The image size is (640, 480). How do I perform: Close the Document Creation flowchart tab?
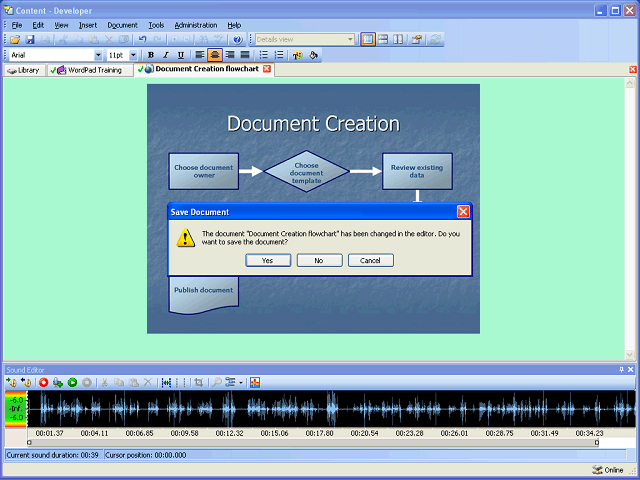pyautogui.click(x=267, y=69)
